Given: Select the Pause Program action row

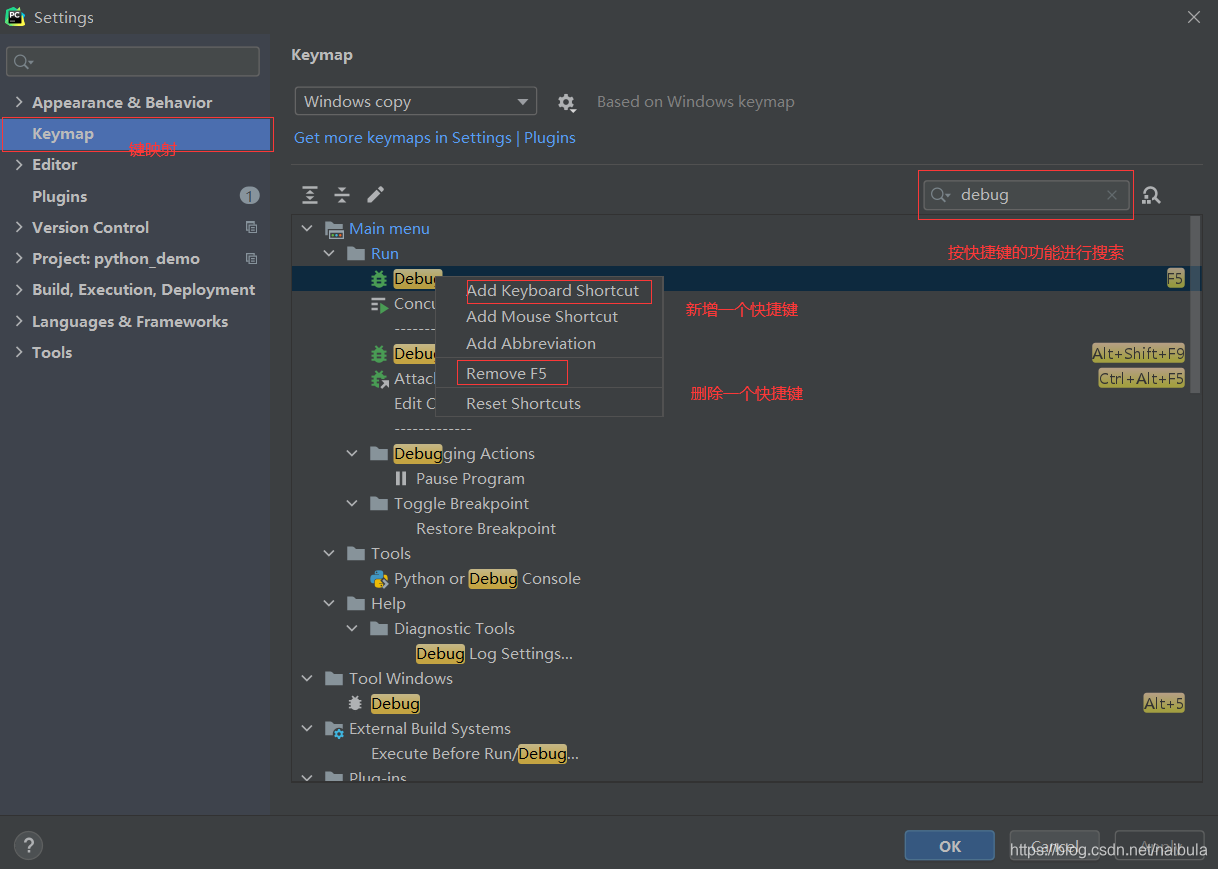Looking at the screenshot, I should (740, 479).
